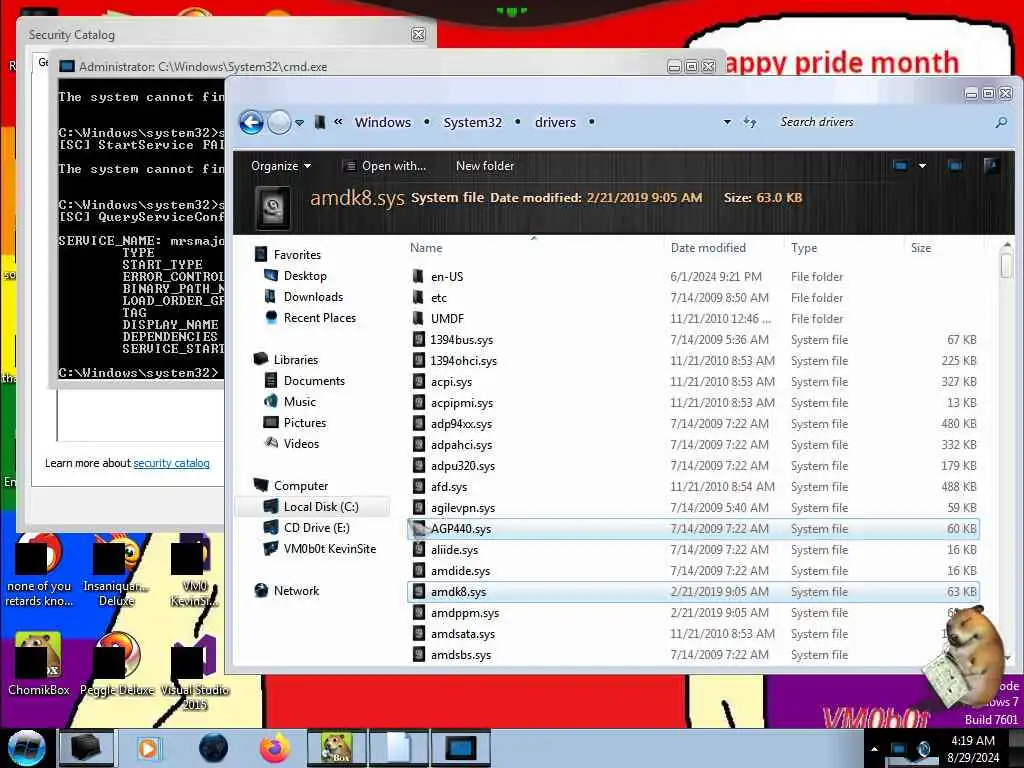
Task: Create a New folder from toolbar
Action: (485, 166)
